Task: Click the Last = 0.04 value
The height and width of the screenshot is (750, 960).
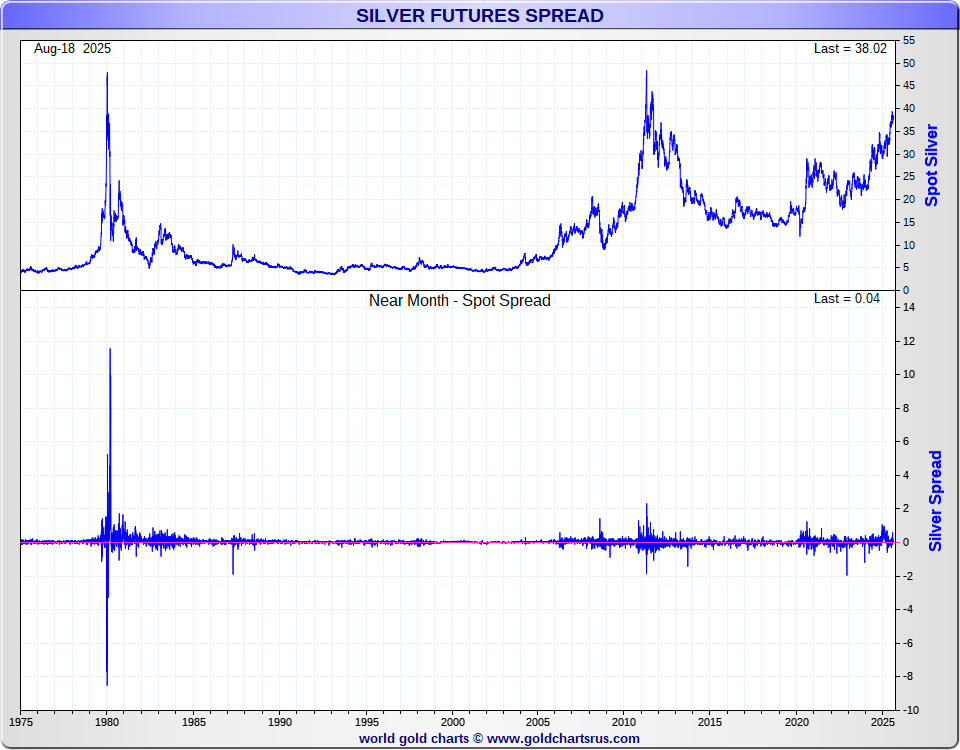Action: point(847,298)
